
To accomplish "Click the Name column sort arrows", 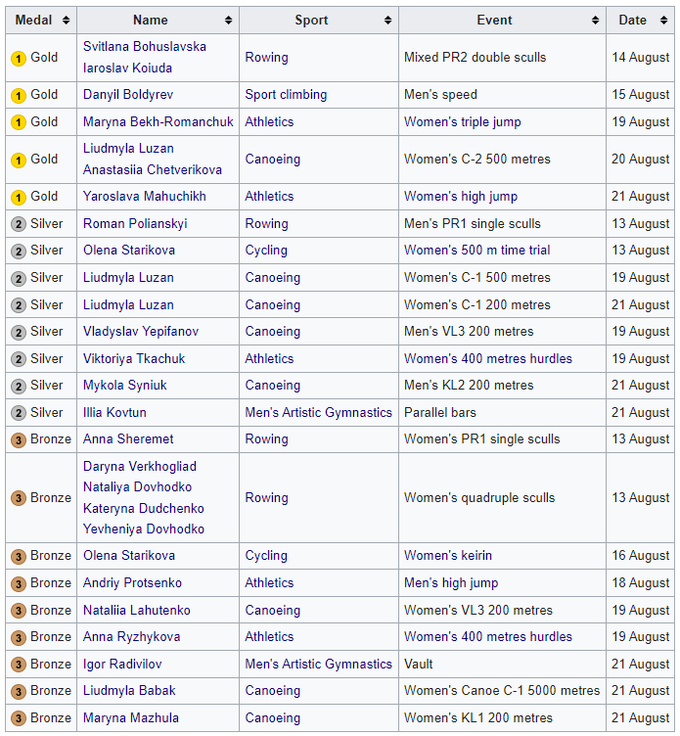I will 228,20.
